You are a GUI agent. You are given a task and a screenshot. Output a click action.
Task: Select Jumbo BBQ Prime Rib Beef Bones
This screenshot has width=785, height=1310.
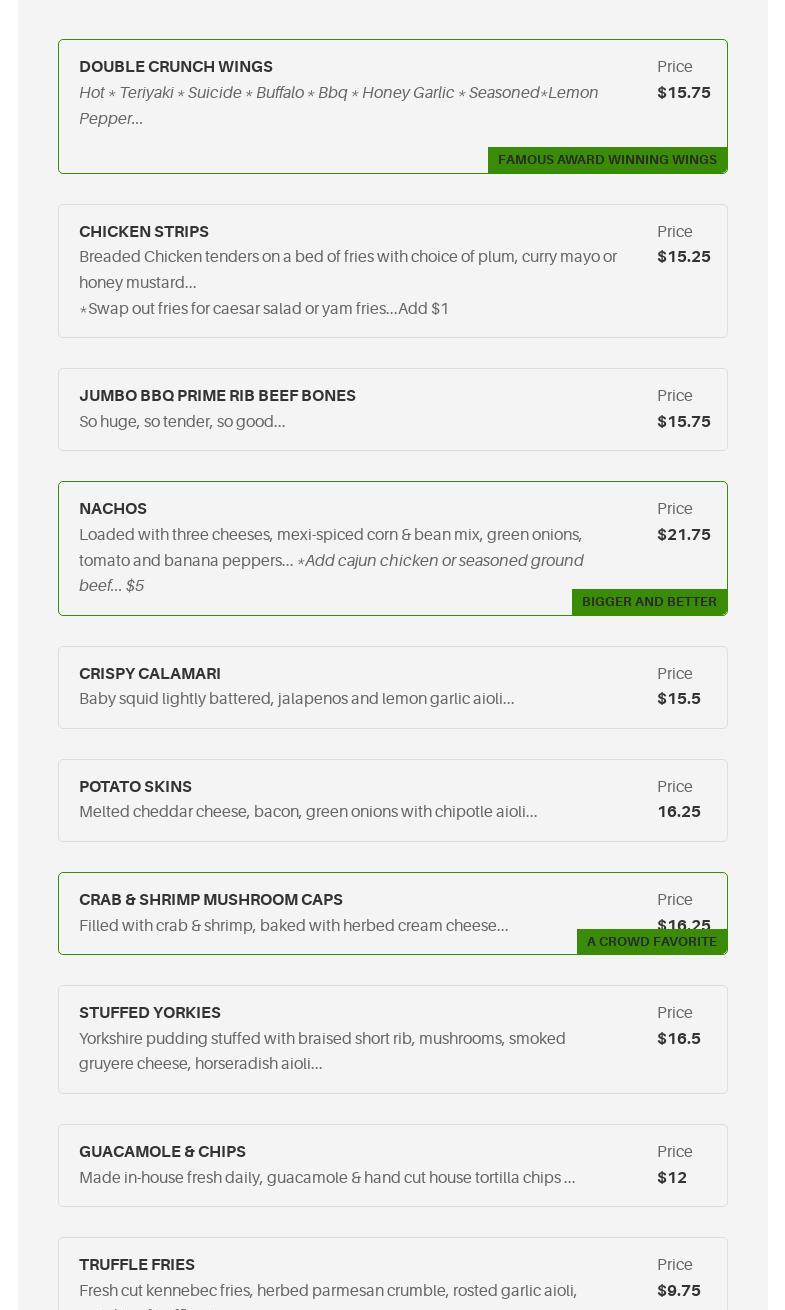(x=392, y=409)
